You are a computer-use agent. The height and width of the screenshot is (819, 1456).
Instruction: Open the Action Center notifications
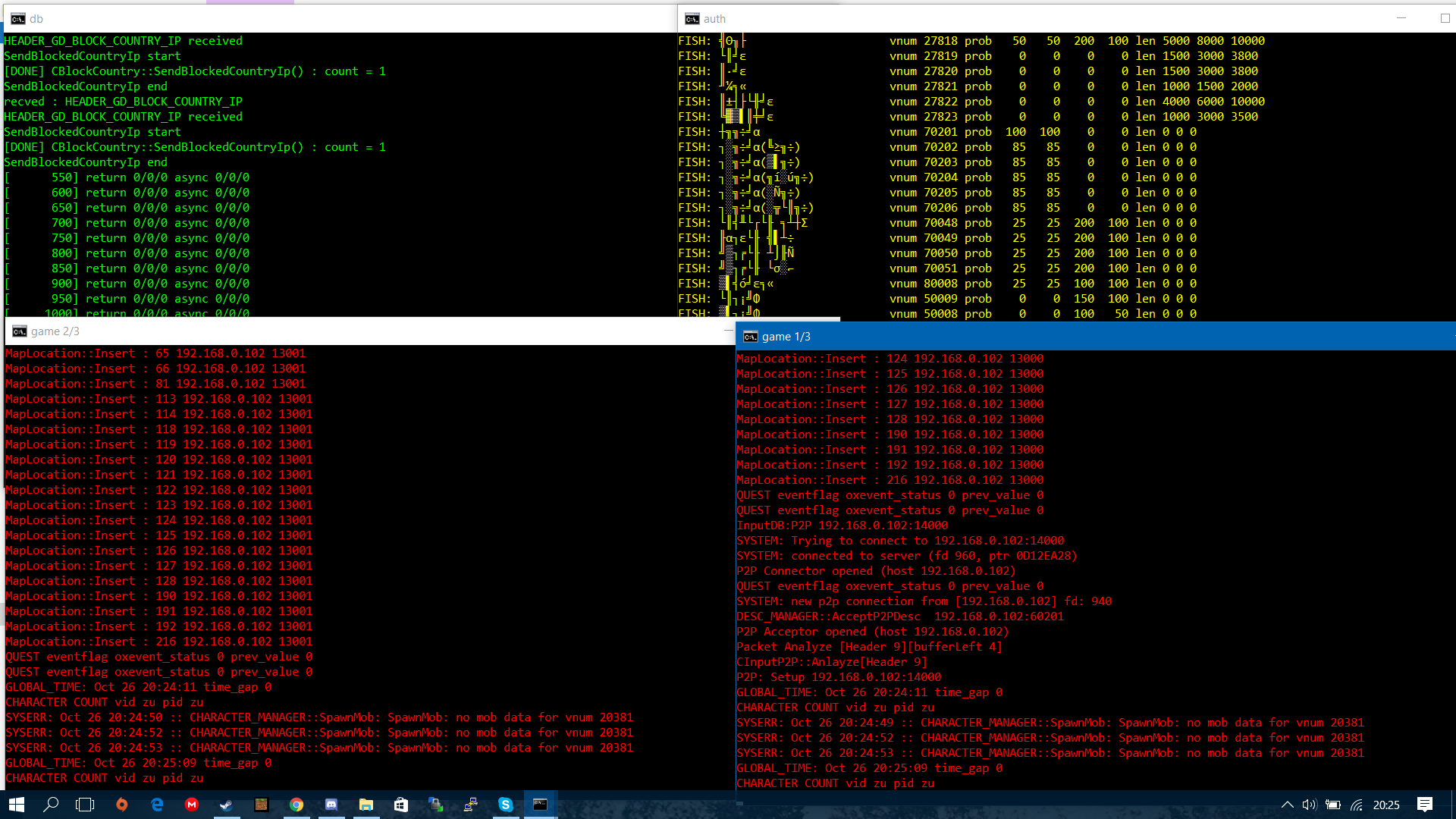pos(1425,805)
